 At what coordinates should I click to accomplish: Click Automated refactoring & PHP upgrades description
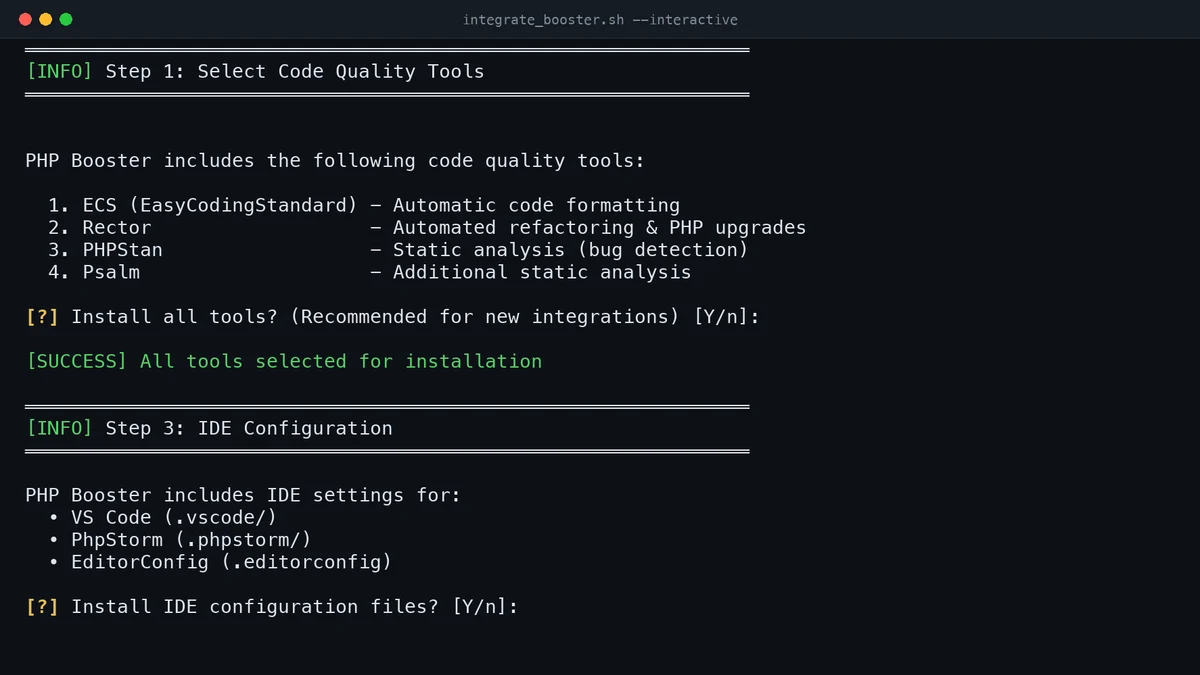pos(599,228)
